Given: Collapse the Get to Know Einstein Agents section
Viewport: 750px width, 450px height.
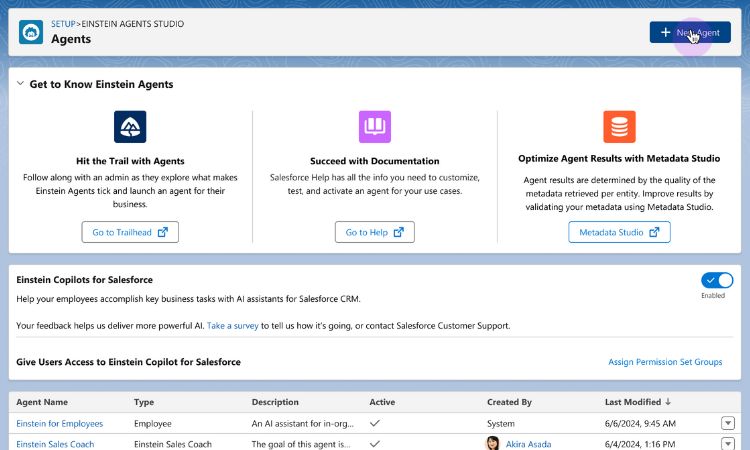Looking at the screenshot, I should click(x=20, y=83).
